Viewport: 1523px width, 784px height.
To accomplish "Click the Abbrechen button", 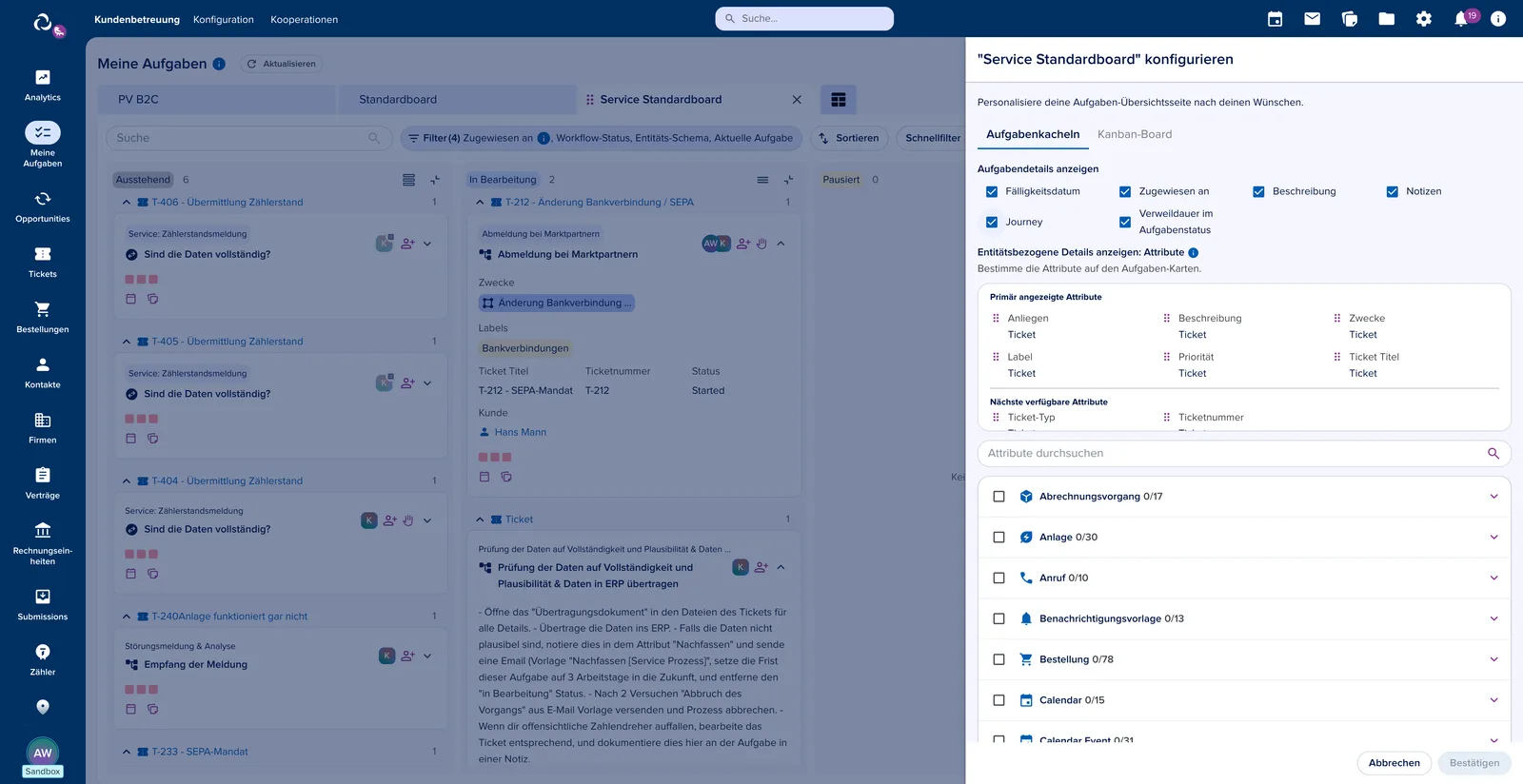I will point(1394,763).
